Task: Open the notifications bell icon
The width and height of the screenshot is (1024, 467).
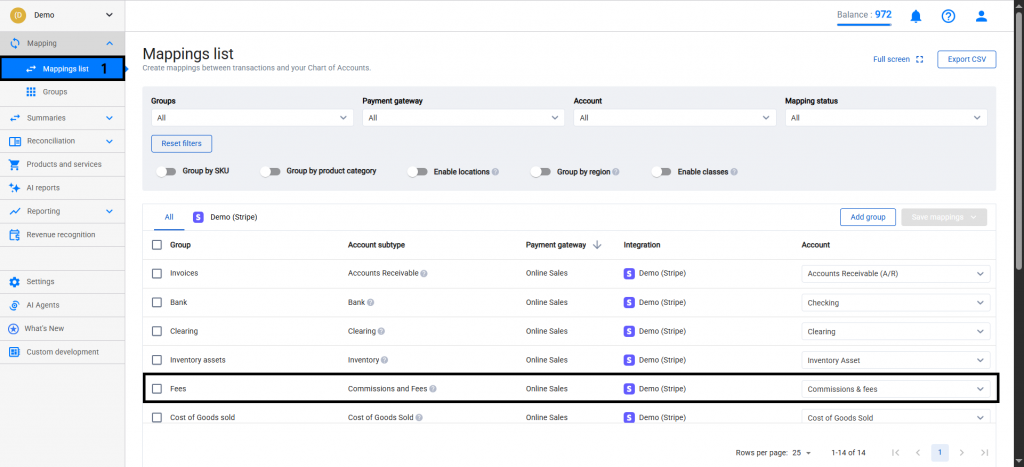Action: point(916,16)
